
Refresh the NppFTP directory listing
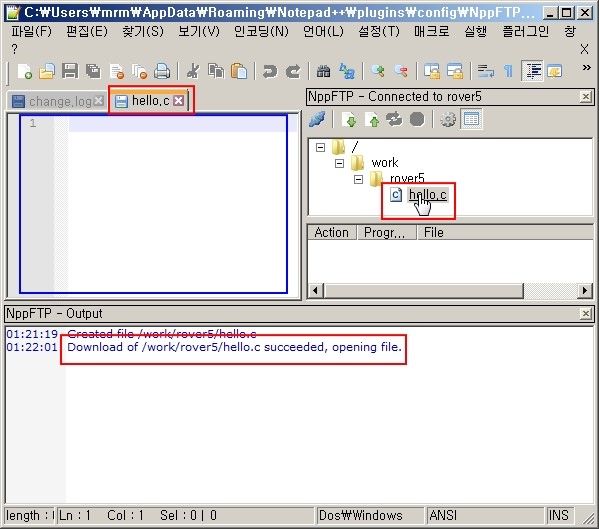[394, 120]
